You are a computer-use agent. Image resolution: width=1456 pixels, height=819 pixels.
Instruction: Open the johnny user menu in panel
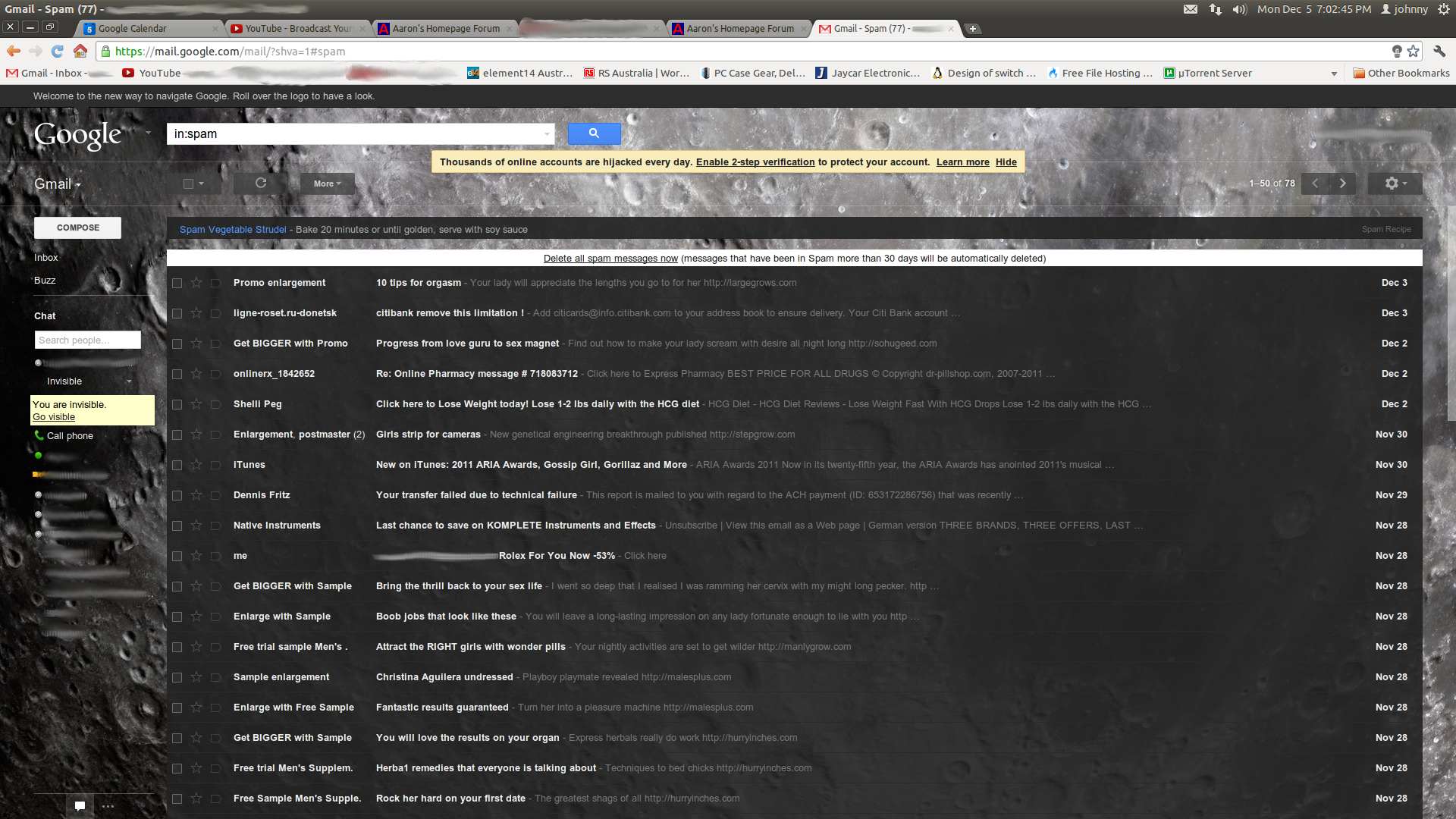pyautogui.click(x=1404, y=9)
